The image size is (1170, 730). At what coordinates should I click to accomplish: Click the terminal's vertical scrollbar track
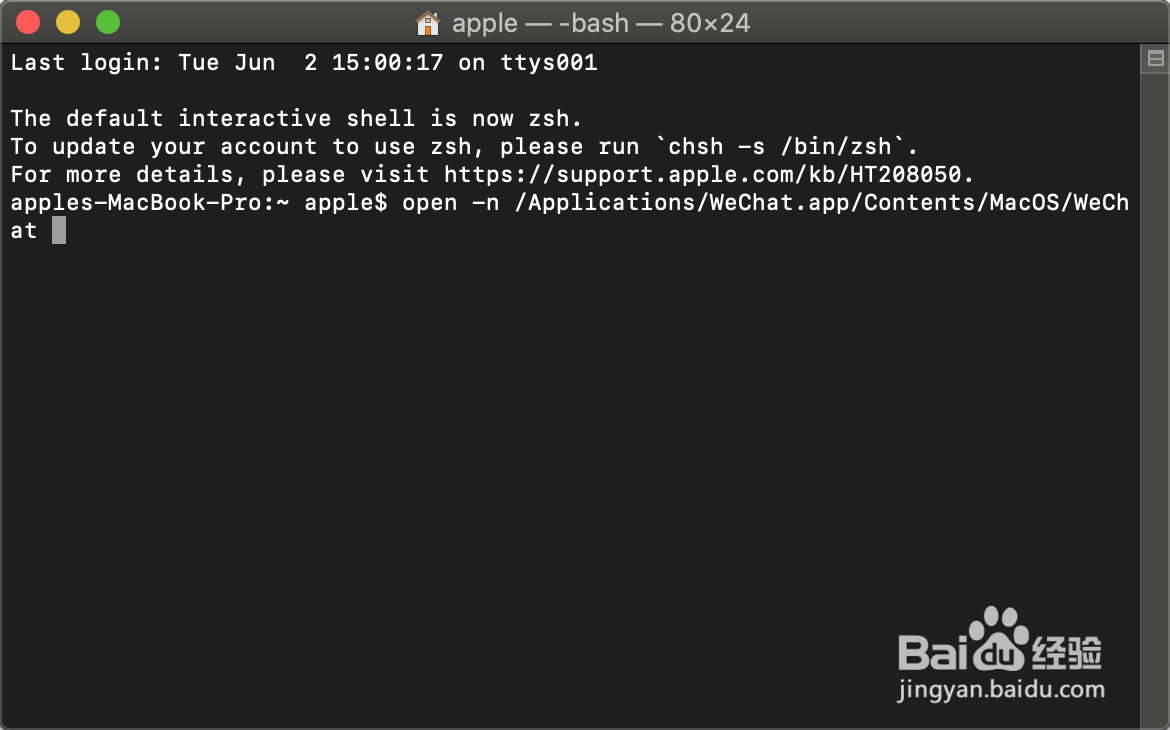click(x=1155, y=400)
